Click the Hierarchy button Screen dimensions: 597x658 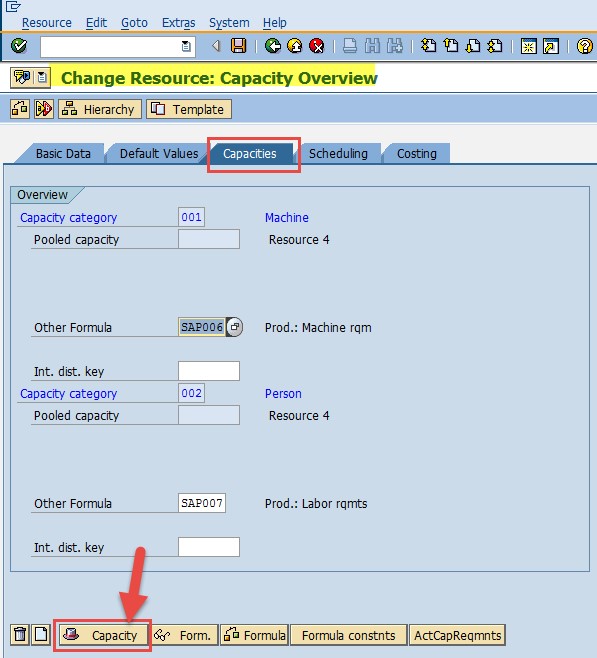[x=100, y=110]
